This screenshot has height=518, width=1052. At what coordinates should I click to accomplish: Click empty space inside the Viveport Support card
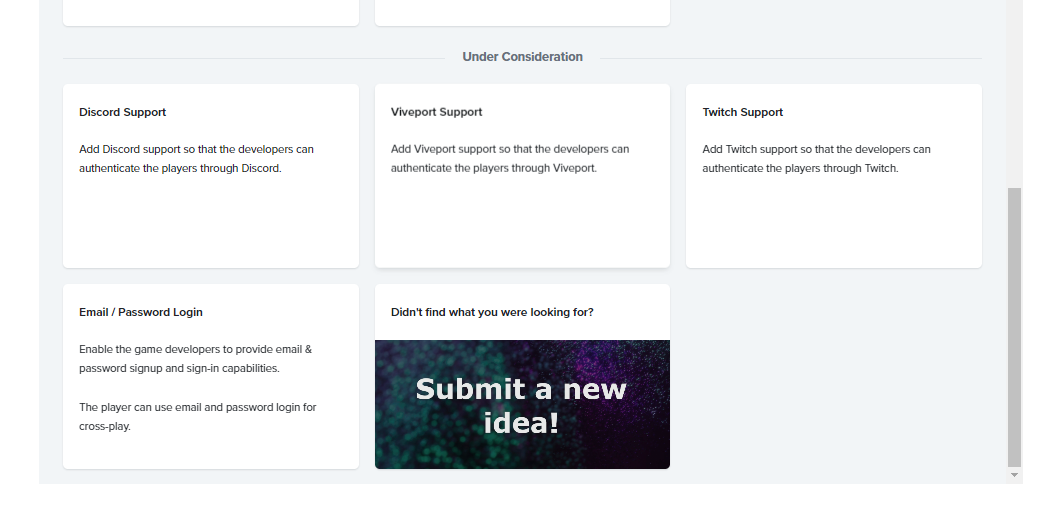coord(522,225)
